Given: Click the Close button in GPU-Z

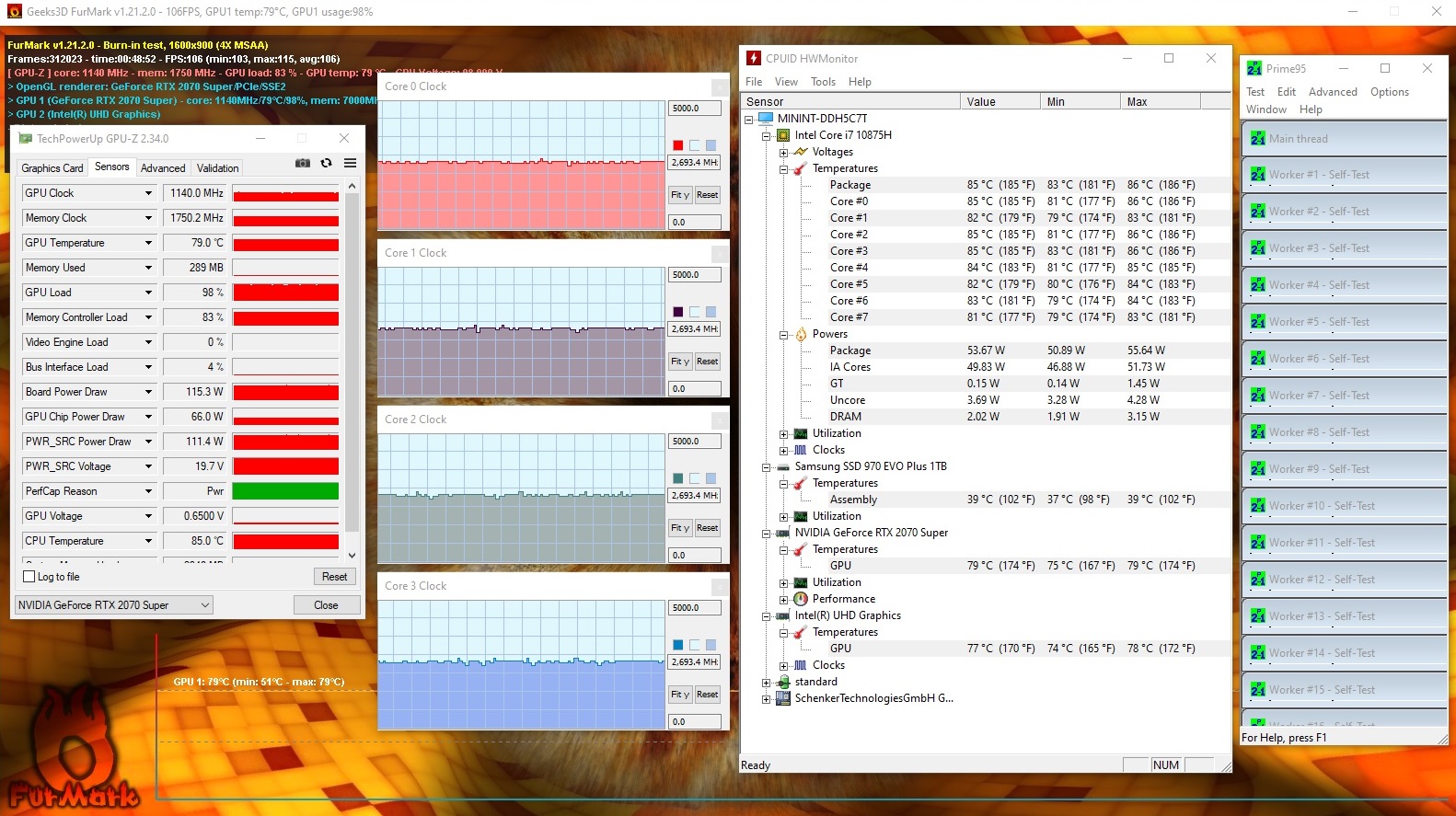Looking at the screenshot, I should click(326, 605).
